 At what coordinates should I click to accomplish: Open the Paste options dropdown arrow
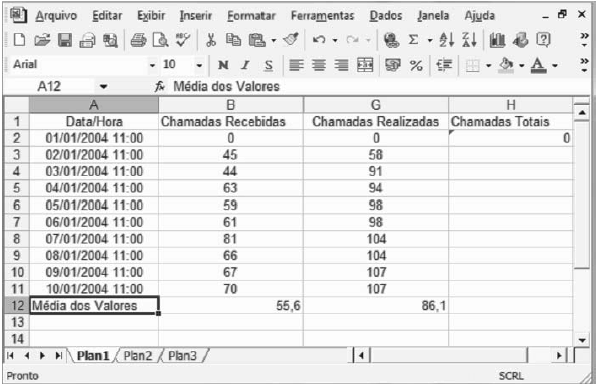273,40
